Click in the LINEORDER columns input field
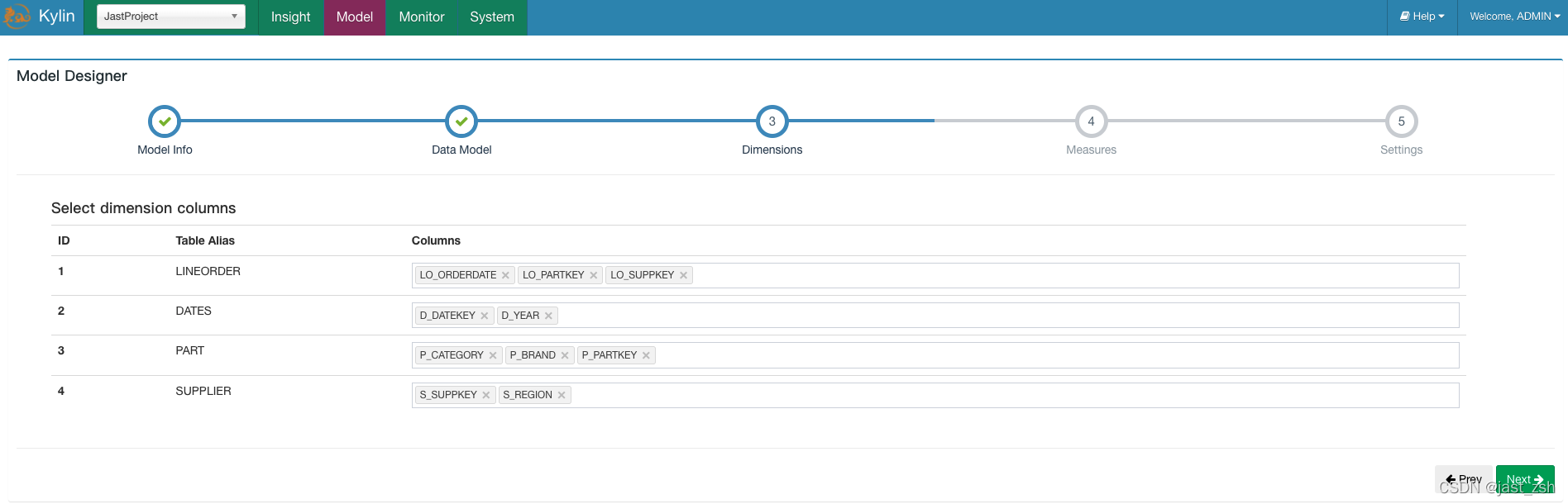The image size is (1568, 504). tap(935, 275)
